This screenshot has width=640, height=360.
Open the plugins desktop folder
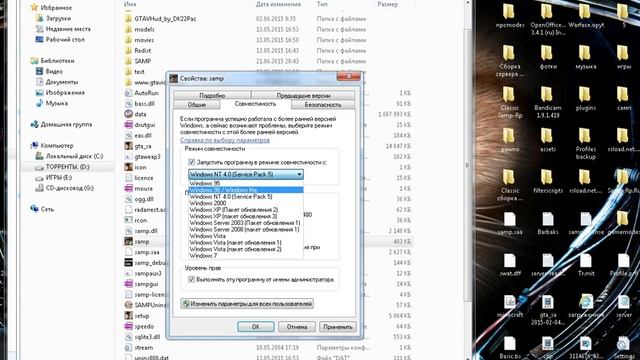click(x=586, y=98)
